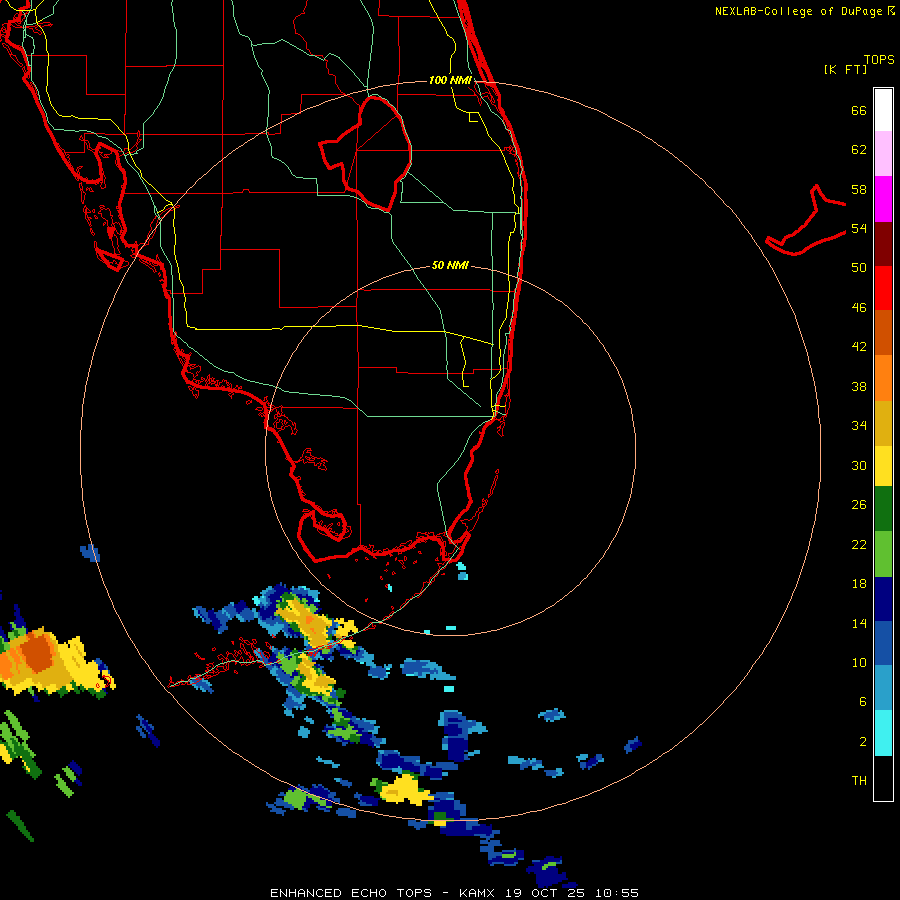Pick the dark orange legend swatch

point(883,332)
